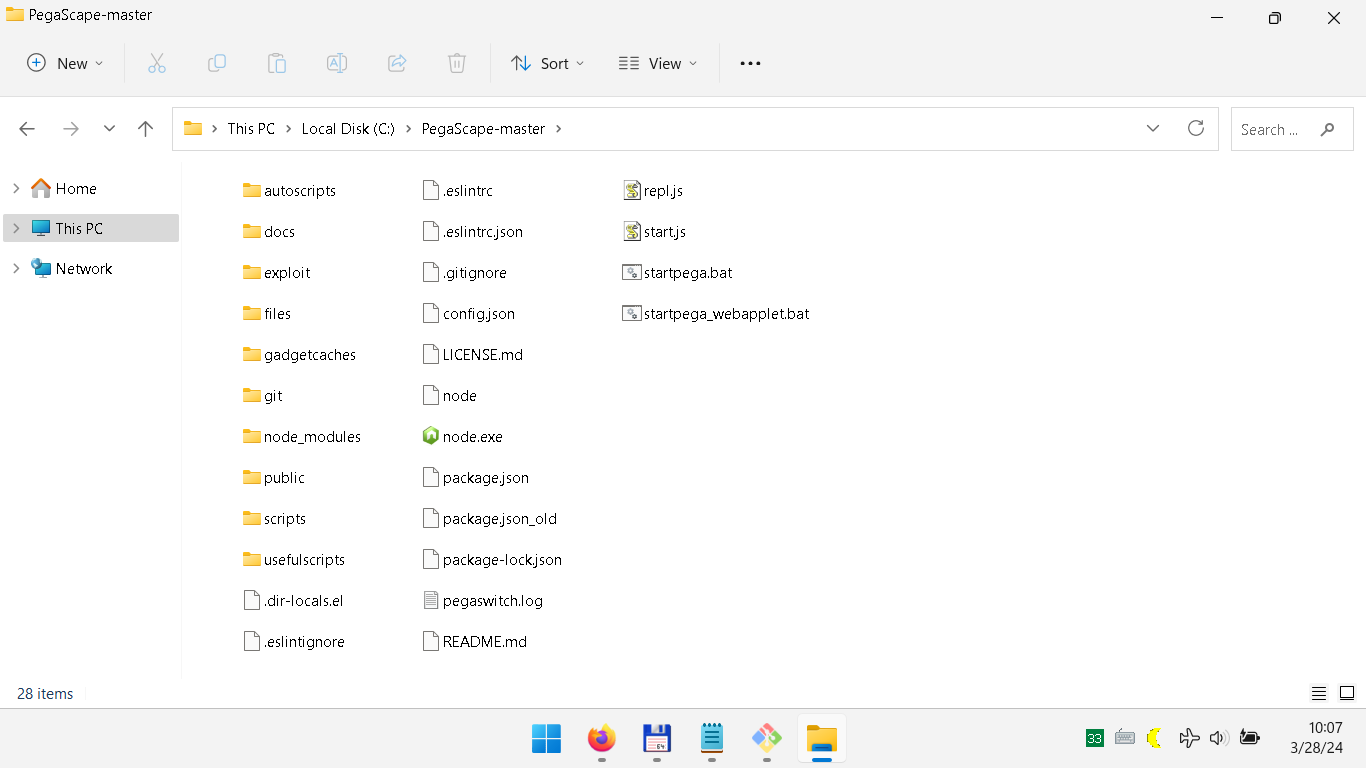Switch to large icons view layout
1366x768 pixels.
[x=1347, y=693]
